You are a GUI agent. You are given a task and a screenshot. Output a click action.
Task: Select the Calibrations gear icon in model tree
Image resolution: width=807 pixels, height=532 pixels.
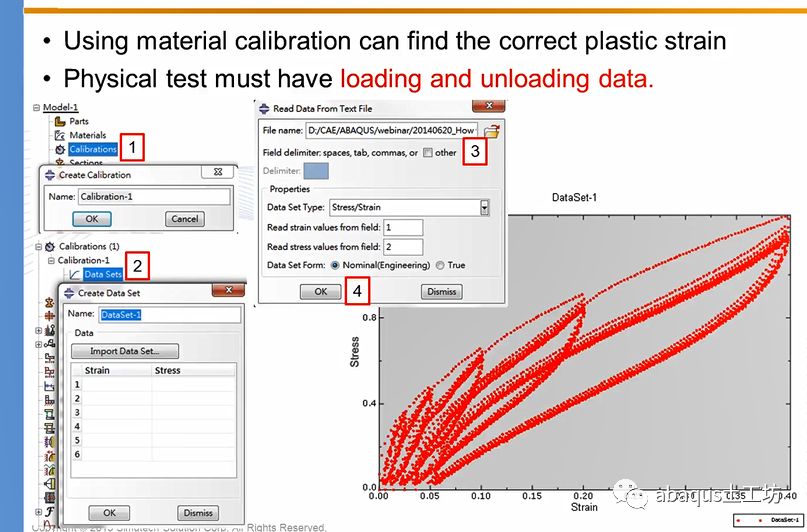click(60, 149)
